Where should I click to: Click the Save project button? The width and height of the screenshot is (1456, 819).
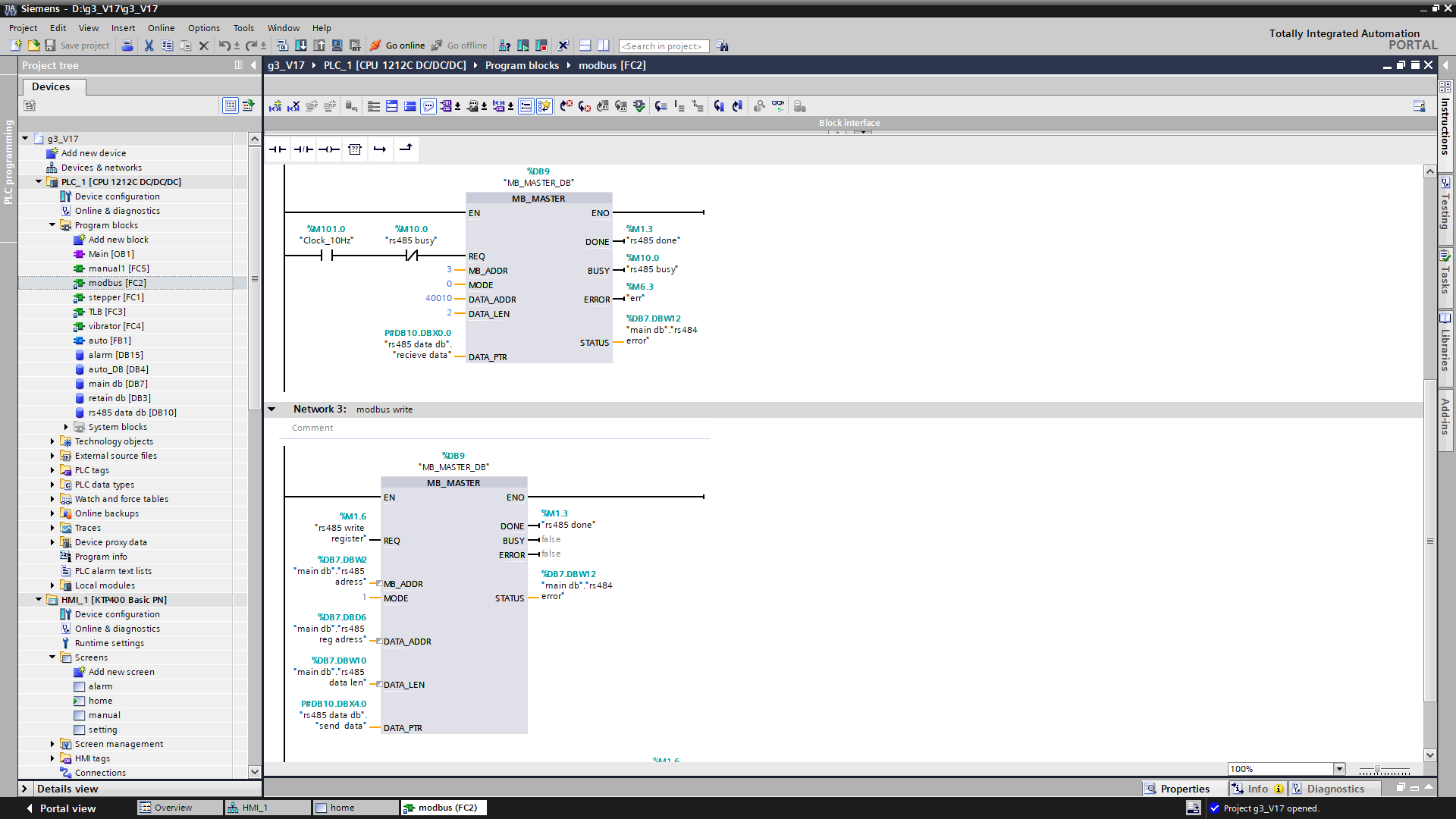(x=77, y=45)
